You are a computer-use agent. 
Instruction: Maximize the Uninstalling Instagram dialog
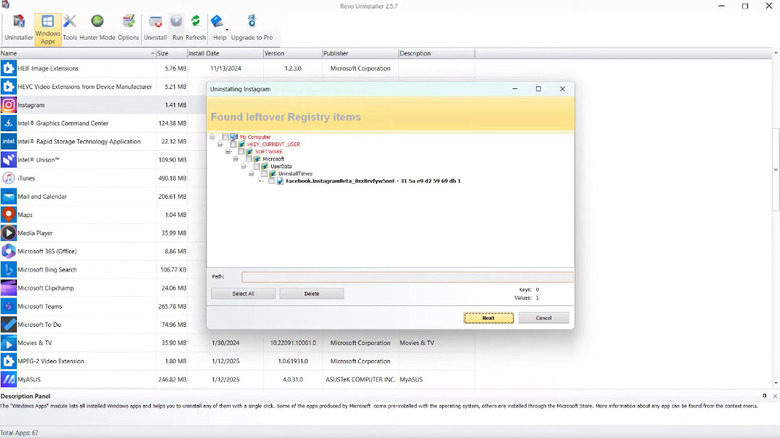[x=538, y=89]
